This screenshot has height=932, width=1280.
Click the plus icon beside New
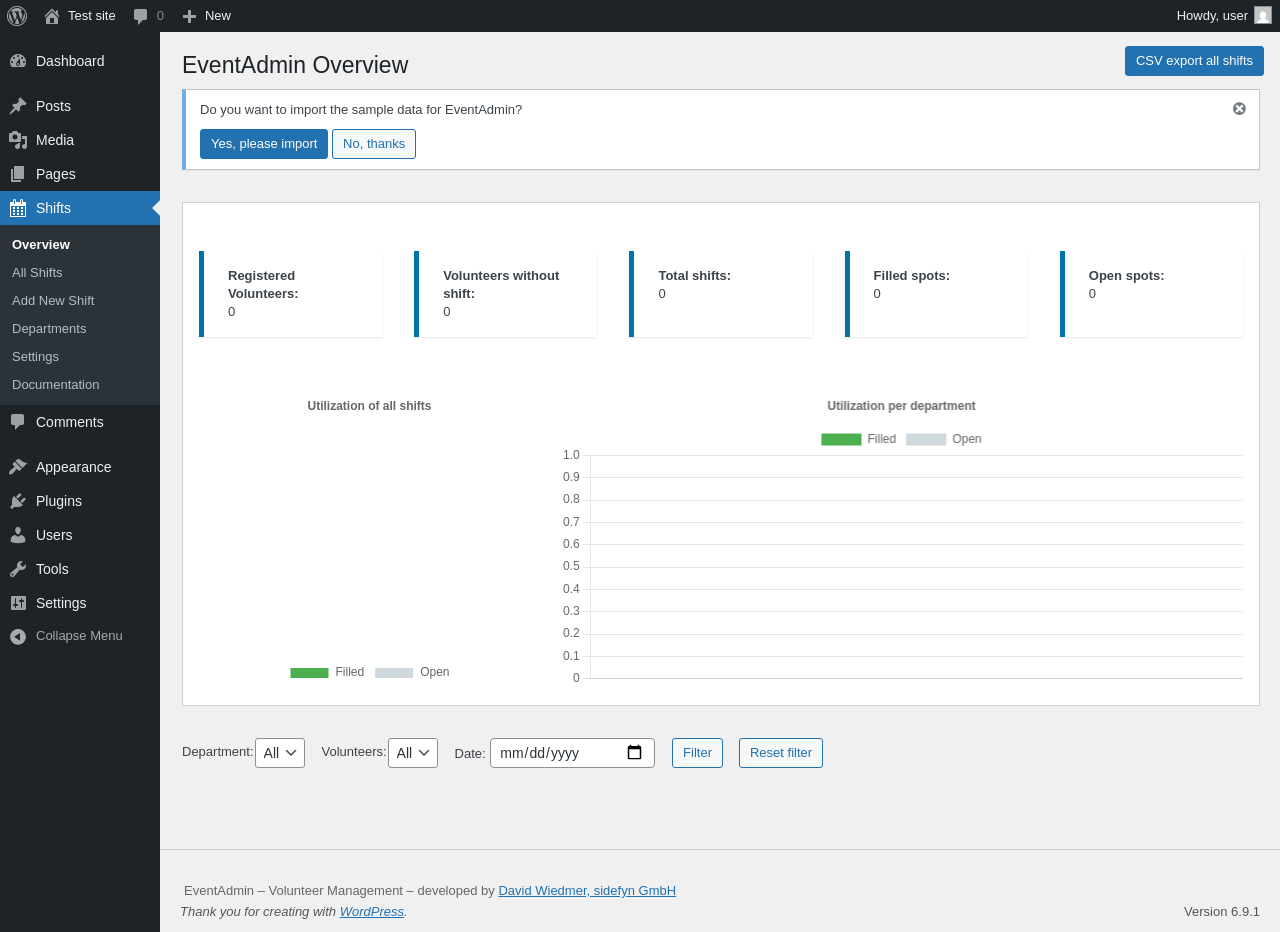[x=189, y=16]
